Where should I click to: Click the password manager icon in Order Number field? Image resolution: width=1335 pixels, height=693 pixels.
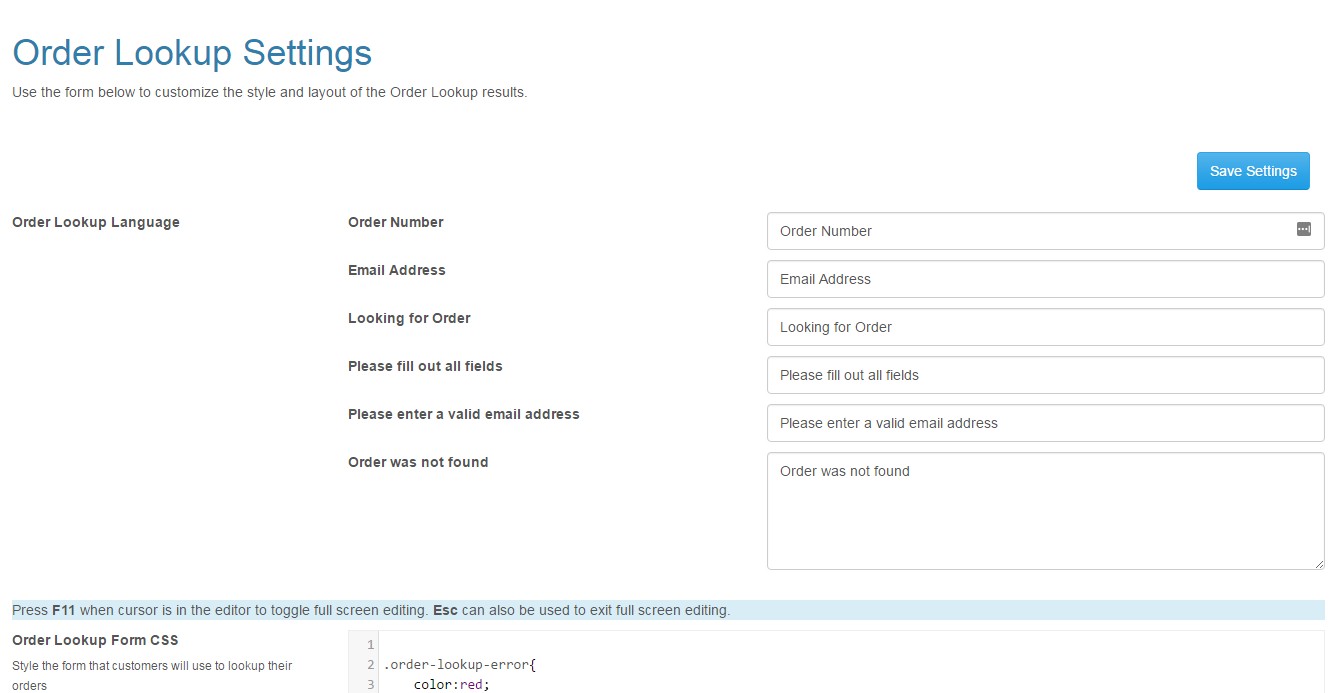[x=1303, y=229]
